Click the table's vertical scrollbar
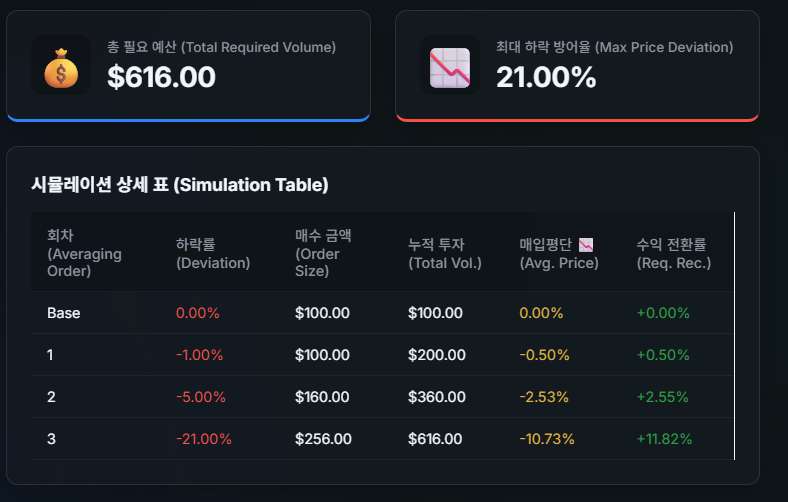The height and width of the screenshot is (502, 788). click(x=734, y=335)
